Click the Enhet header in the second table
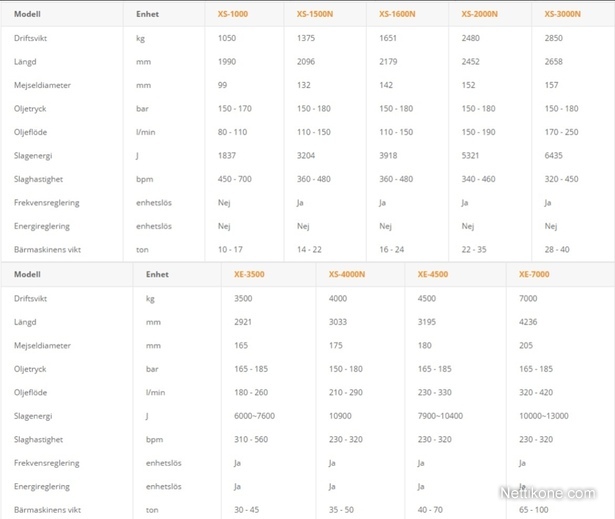615x519 pixels. point(157,274)
